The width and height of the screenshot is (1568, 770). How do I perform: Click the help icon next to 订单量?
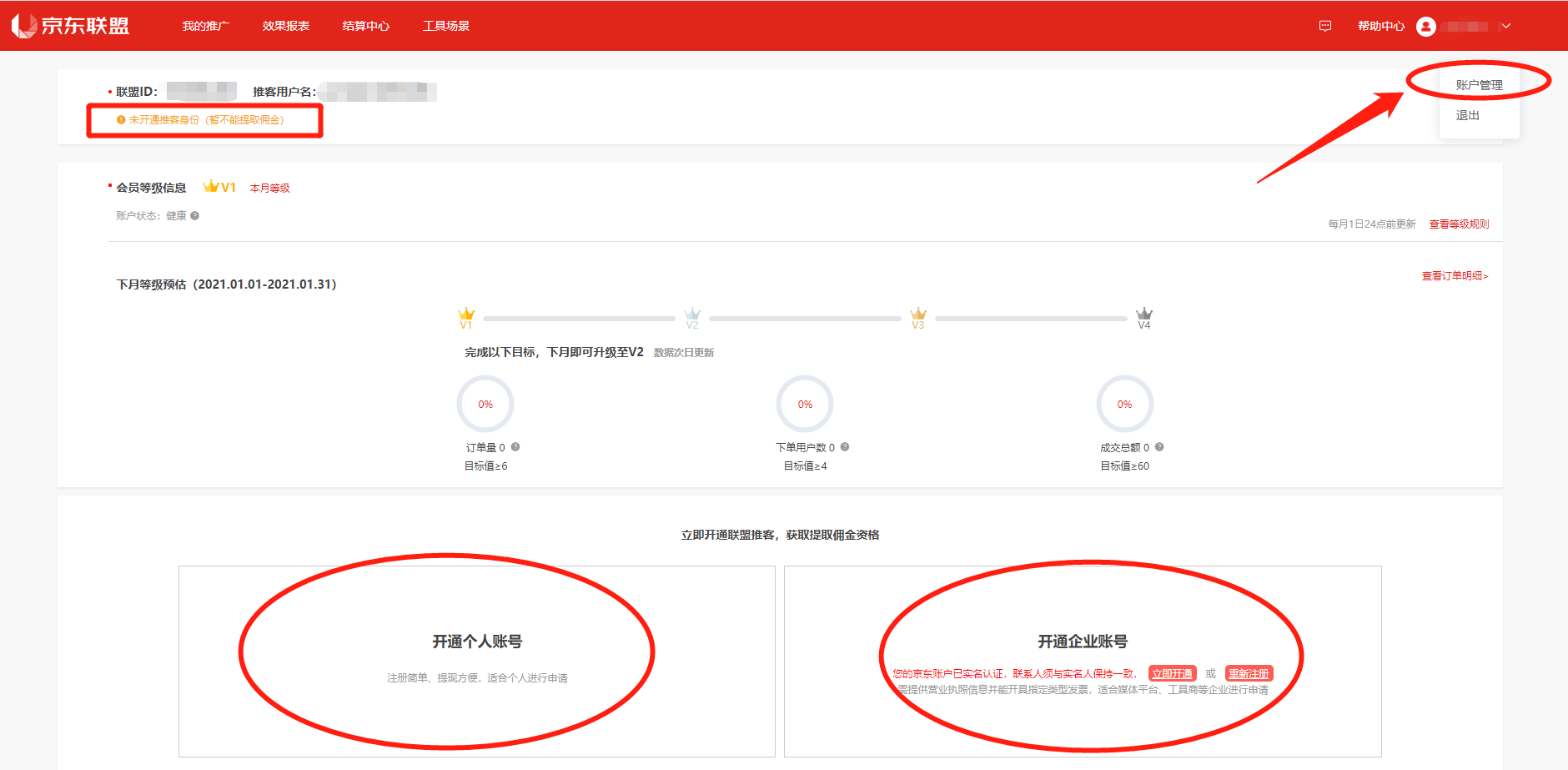pos(515,447)
